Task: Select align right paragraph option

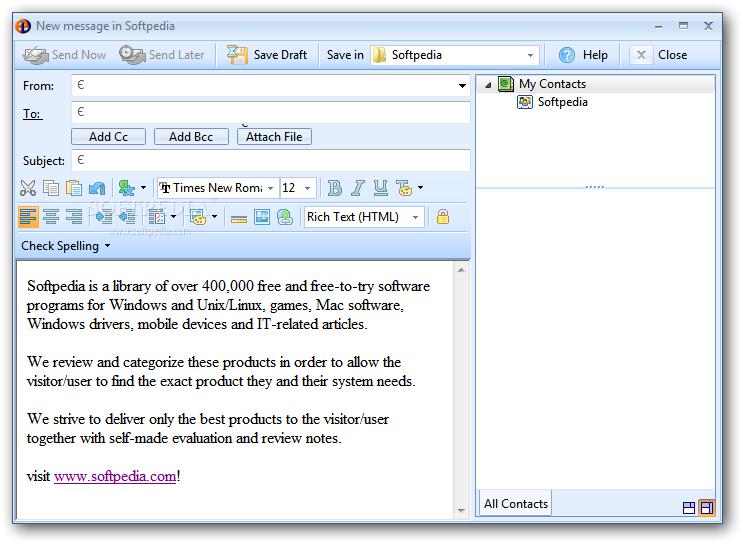Action: pyautogui.click(x=74, y=217)
